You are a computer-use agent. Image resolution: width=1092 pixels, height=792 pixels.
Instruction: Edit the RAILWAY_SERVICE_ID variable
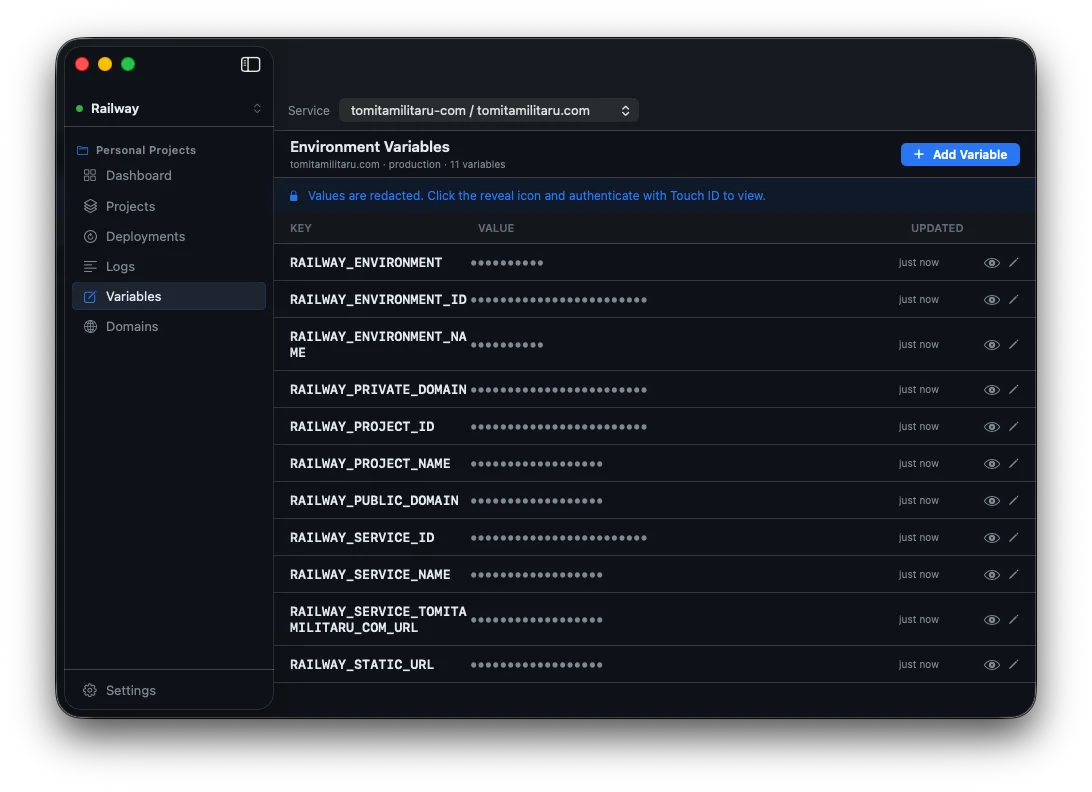(x=1014, y=537)
